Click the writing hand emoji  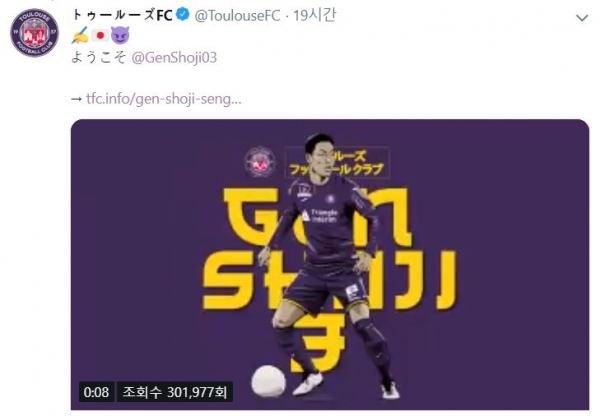pyautogui.click(x=80, y=36)
